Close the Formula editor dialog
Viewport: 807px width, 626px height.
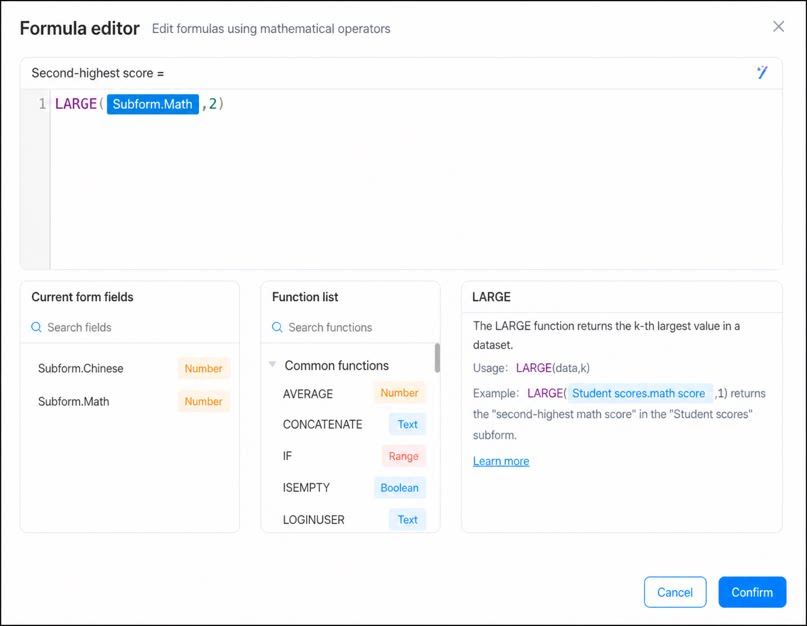tap(778, 27)
